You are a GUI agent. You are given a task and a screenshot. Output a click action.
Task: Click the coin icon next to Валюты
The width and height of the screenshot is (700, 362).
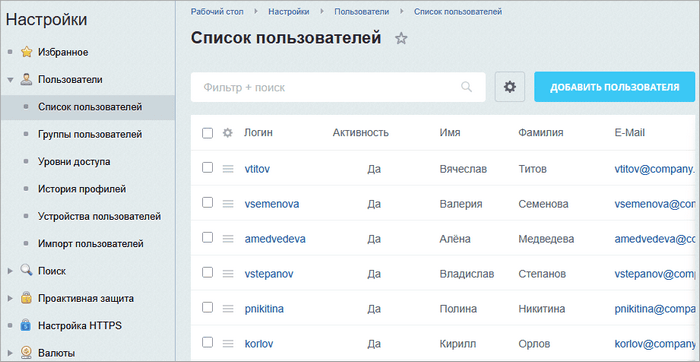click(27, 353)
